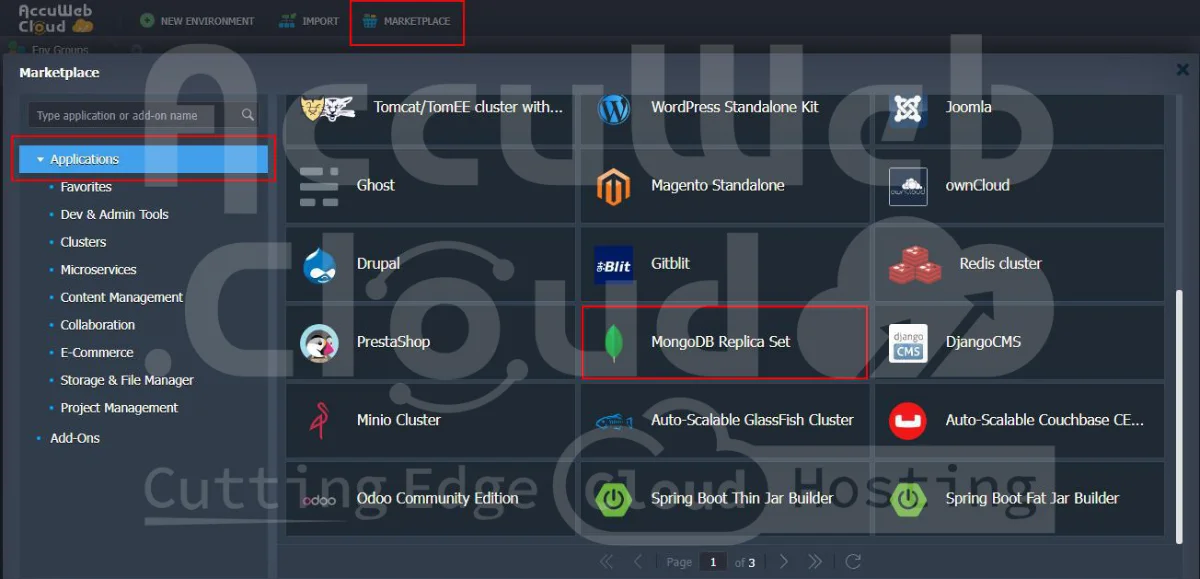Click the Joomla label
Viewport: 1200px width, 579px height.
[969, 107]
